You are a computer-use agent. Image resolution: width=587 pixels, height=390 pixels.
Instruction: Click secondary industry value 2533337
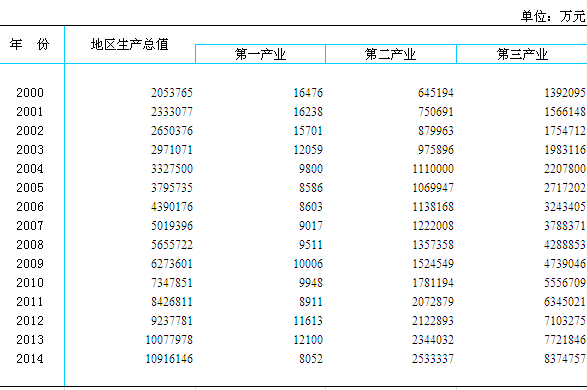click(x=433, y=359)
